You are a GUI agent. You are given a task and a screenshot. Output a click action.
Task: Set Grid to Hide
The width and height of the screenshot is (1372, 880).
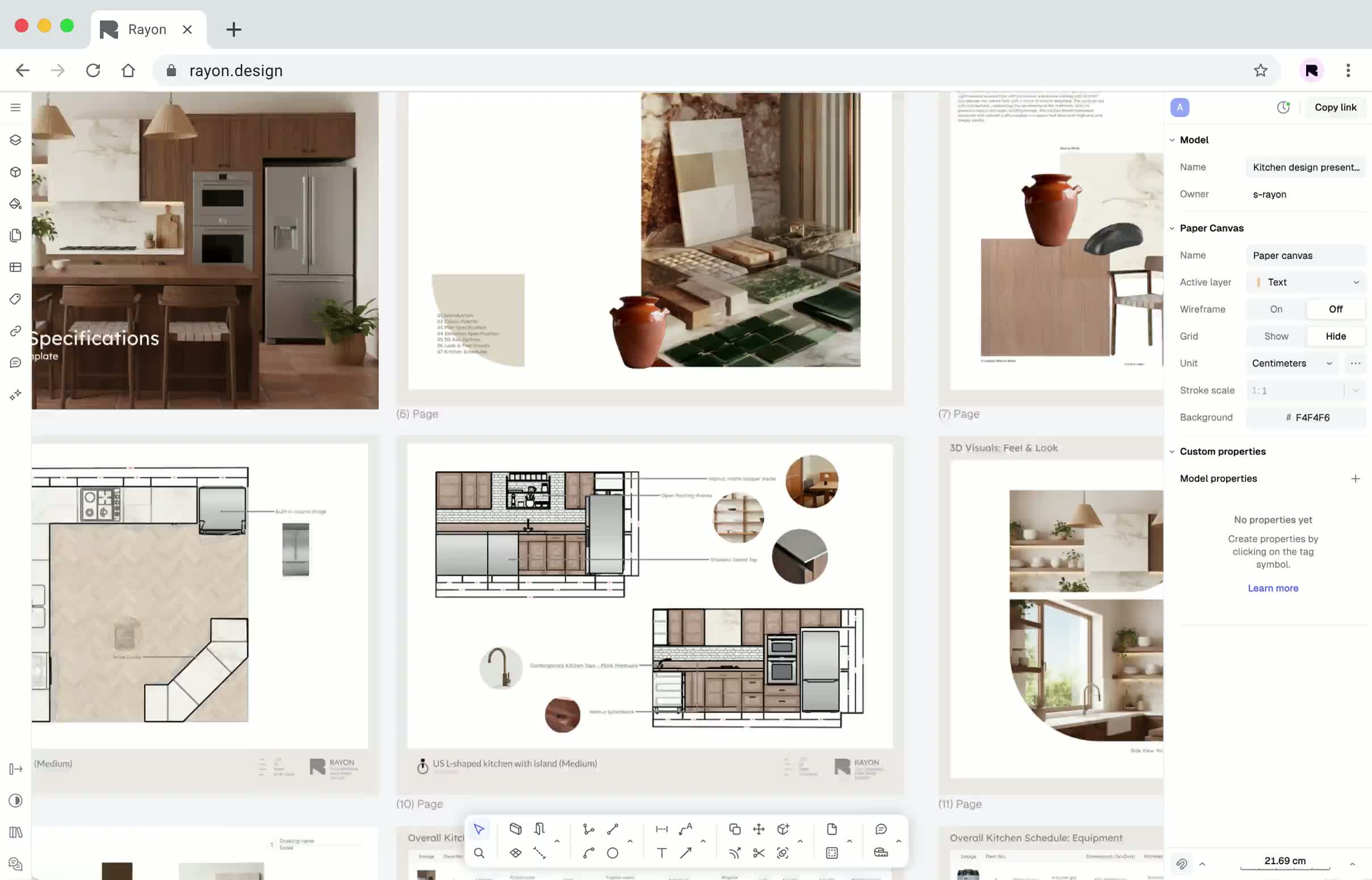tap(1335, 336)
